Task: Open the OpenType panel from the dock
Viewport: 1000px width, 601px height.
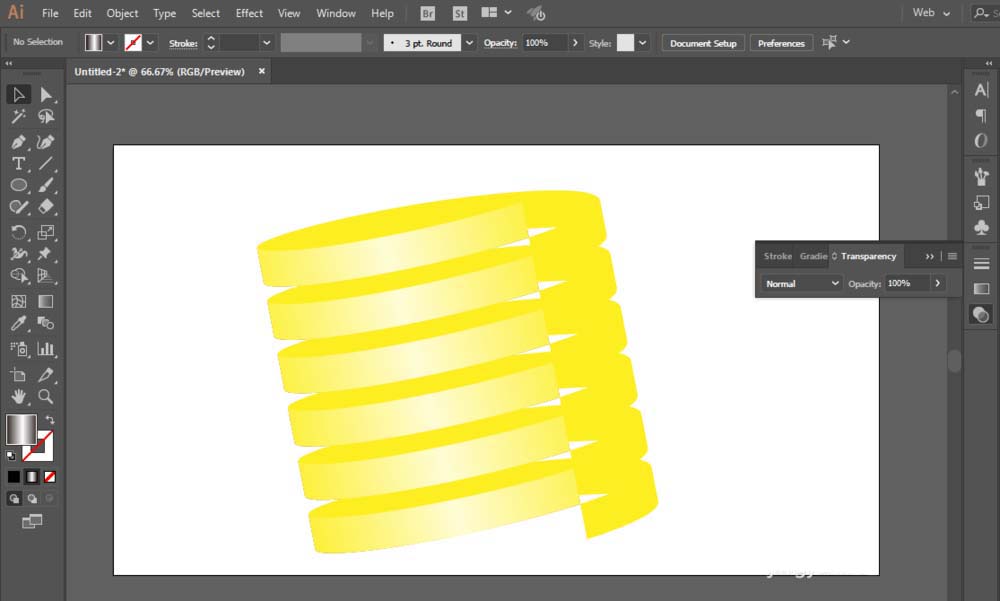Action: (x=982, y=141)
